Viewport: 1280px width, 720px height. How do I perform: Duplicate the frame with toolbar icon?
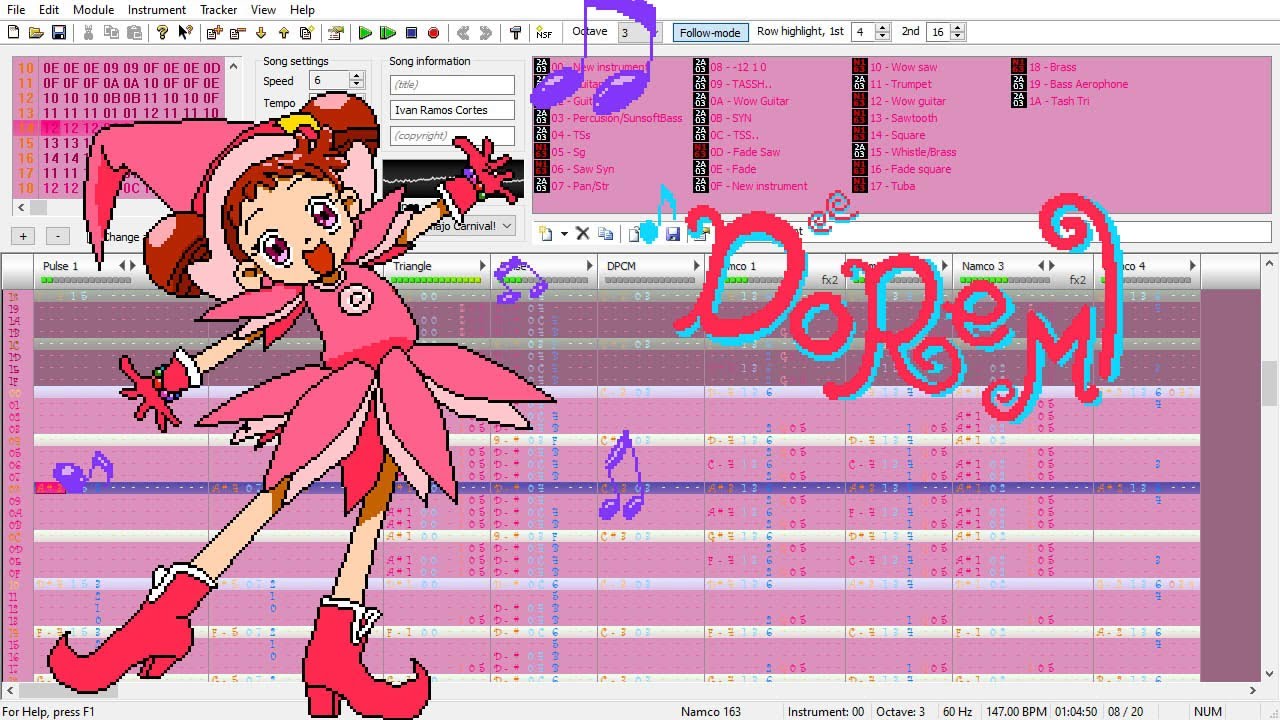(306, 33)
